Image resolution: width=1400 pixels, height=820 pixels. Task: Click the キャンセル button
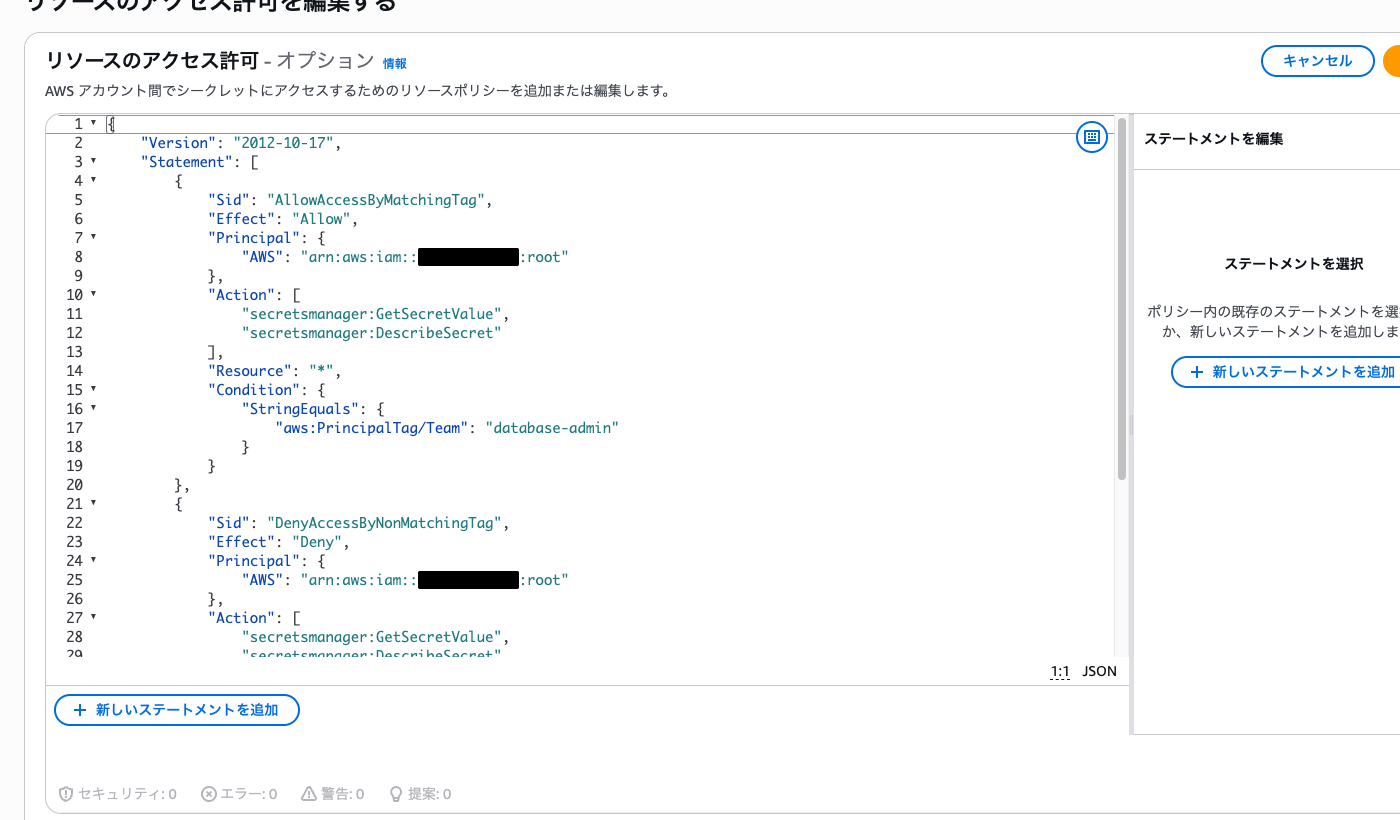point(1317,61)
